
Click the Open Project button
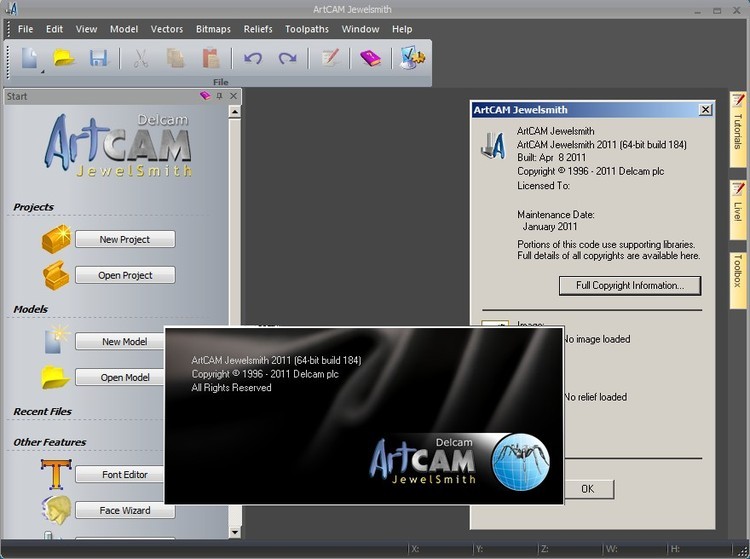(x=125, y=275)
